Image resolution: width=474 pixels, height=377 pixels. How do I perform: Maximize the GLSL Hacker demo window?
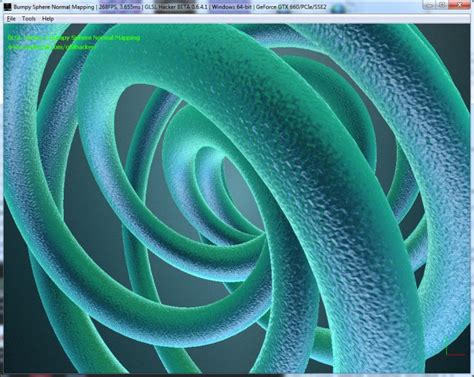coord(442,5)
